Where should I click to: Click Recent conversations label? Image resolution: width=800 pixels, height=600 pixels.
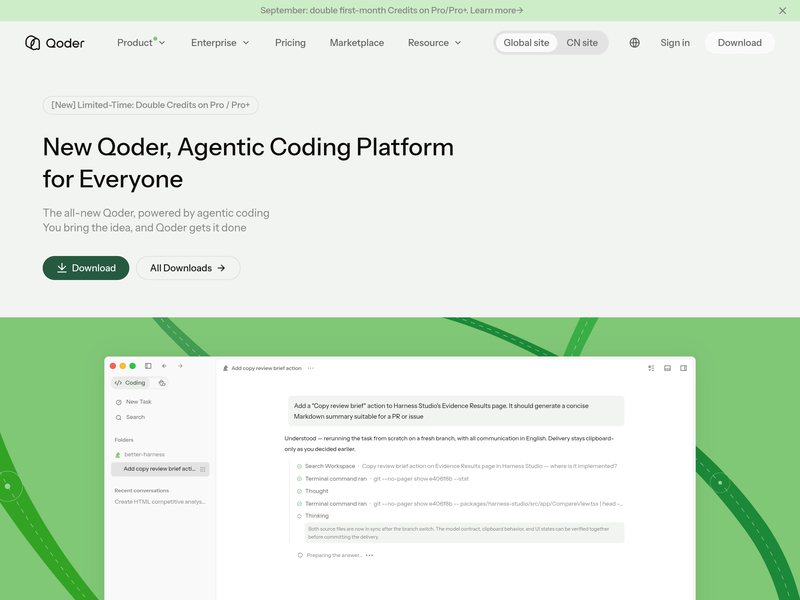coord(141,490)
